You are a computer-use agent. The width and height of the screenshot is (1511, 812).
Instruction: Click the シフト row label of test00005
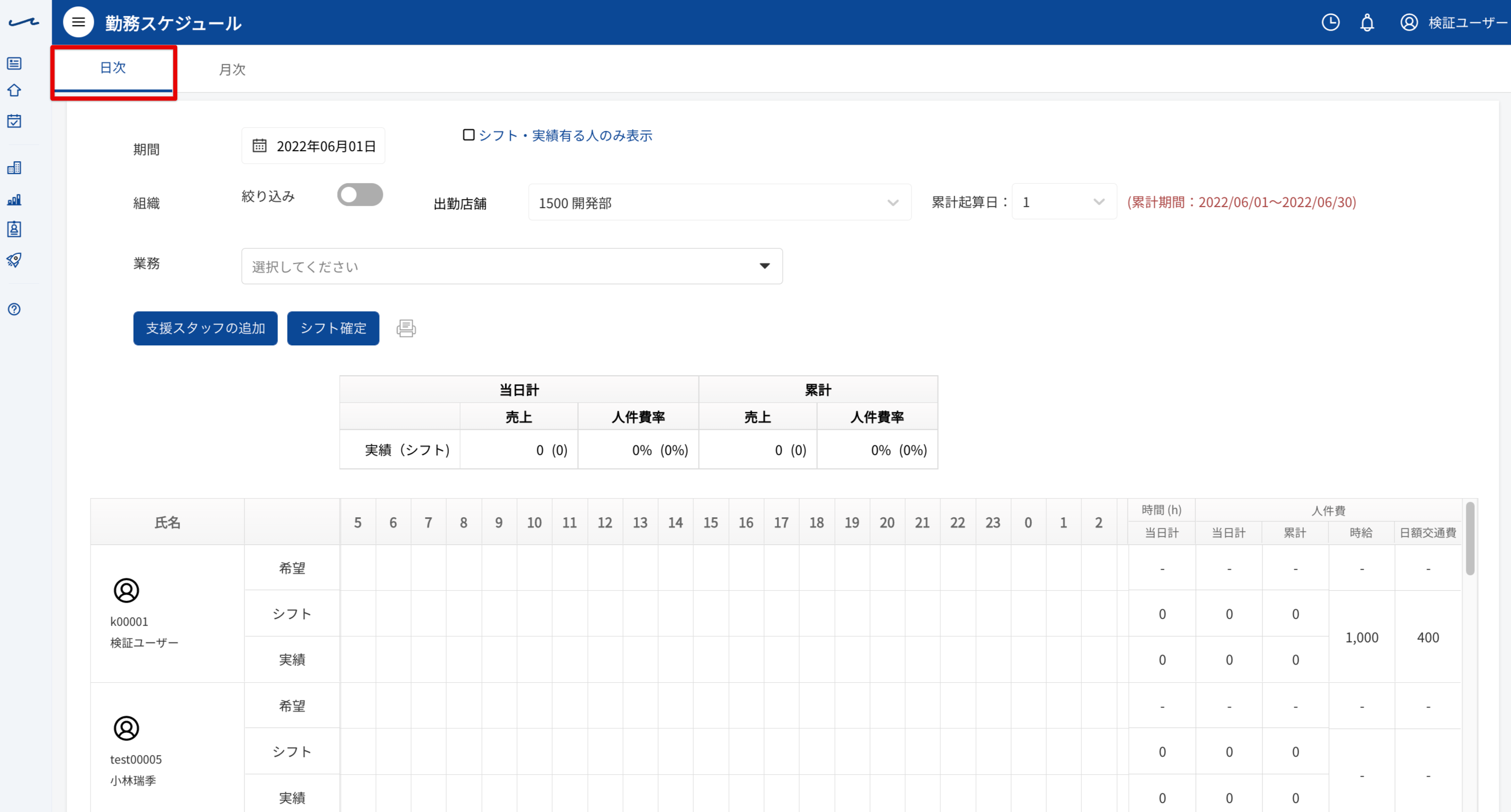tap(292, 752)
